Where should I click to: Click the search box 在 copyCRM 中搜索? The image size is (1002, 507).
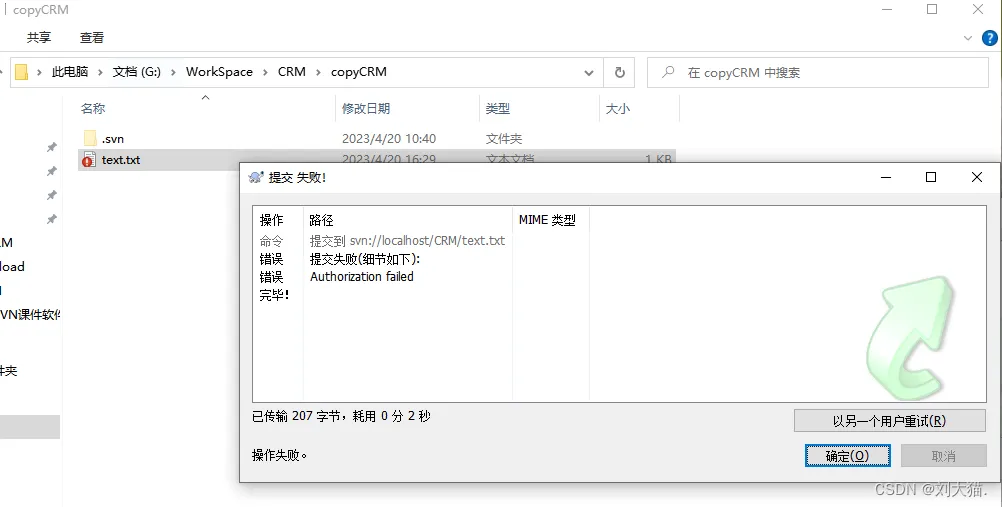tap(818, 73)
